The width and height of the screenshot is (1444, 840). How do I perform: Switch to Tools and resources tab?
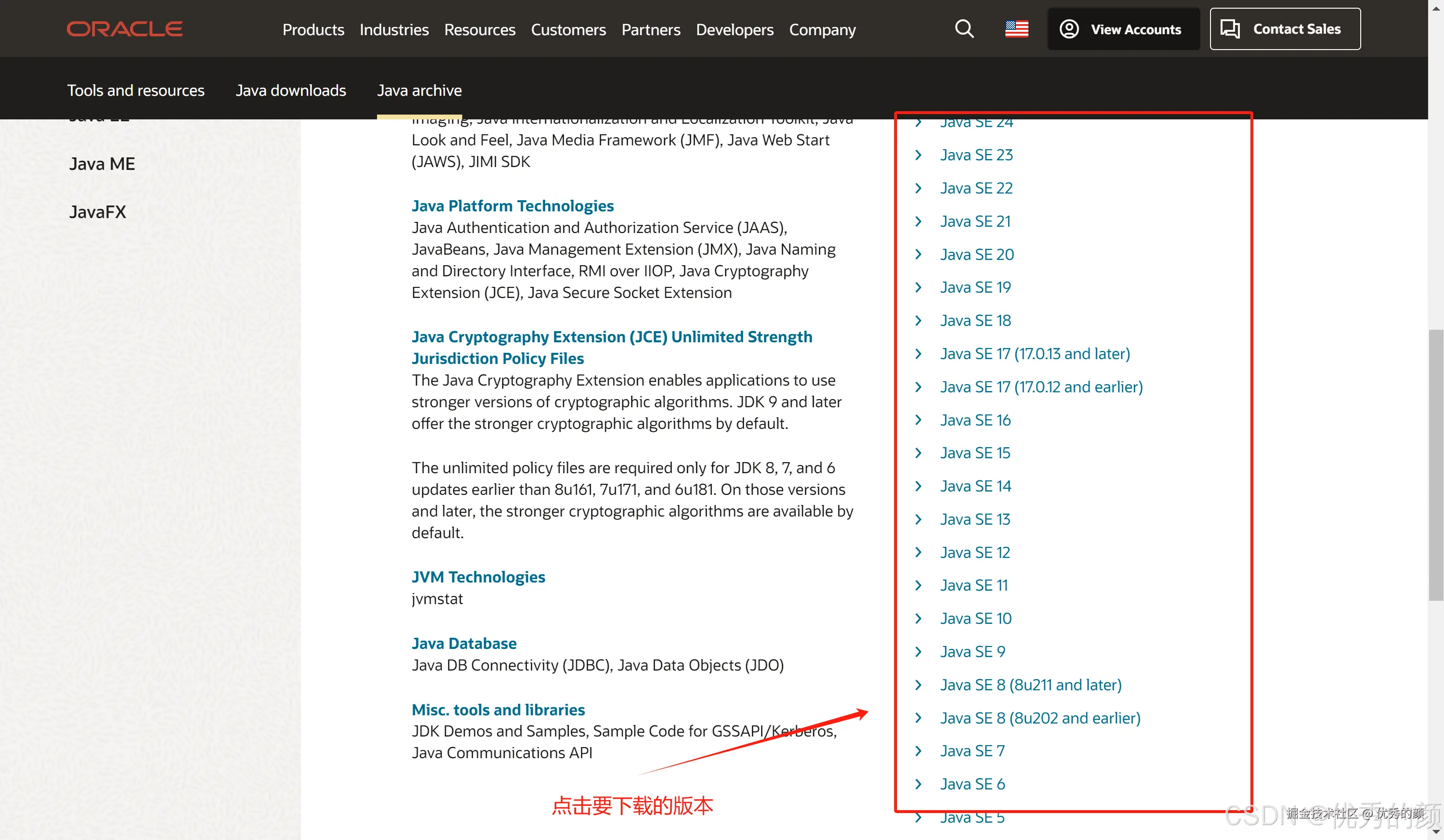[135, 90]
